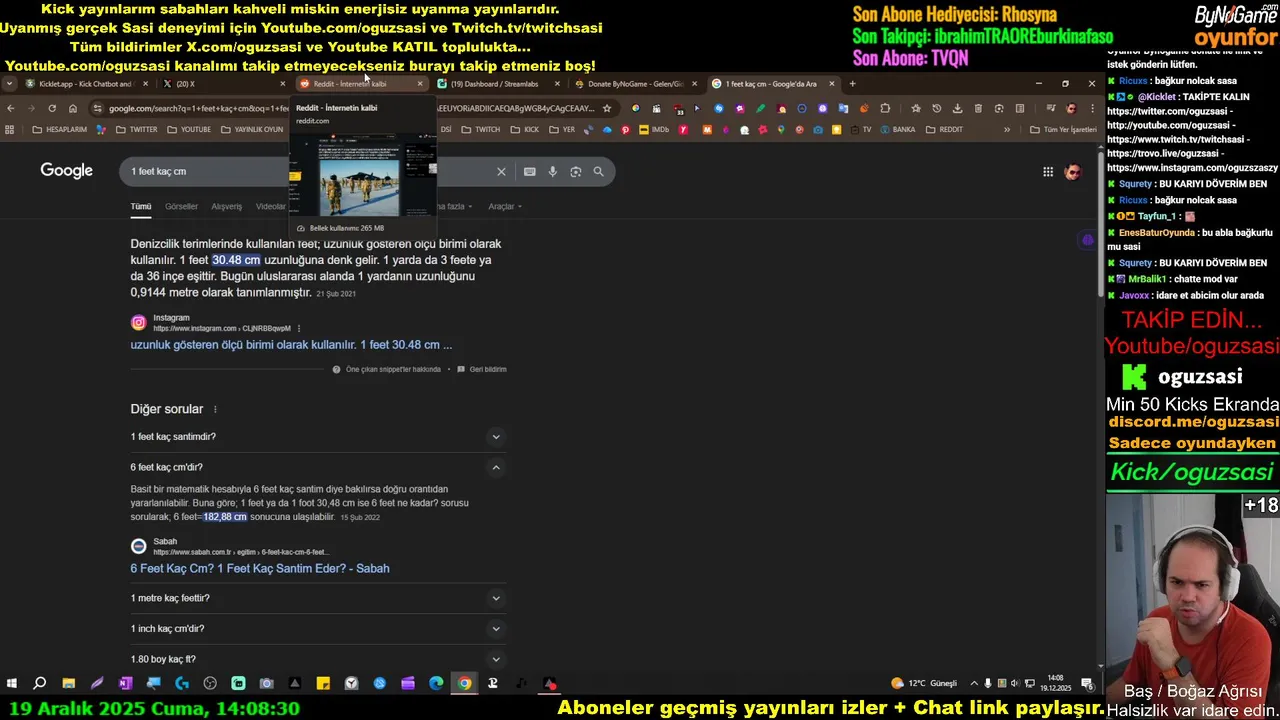Switch to Donate ByNoGame browser tab
This screenshot has height=720, width=1280.
click(x=635, y=84)
